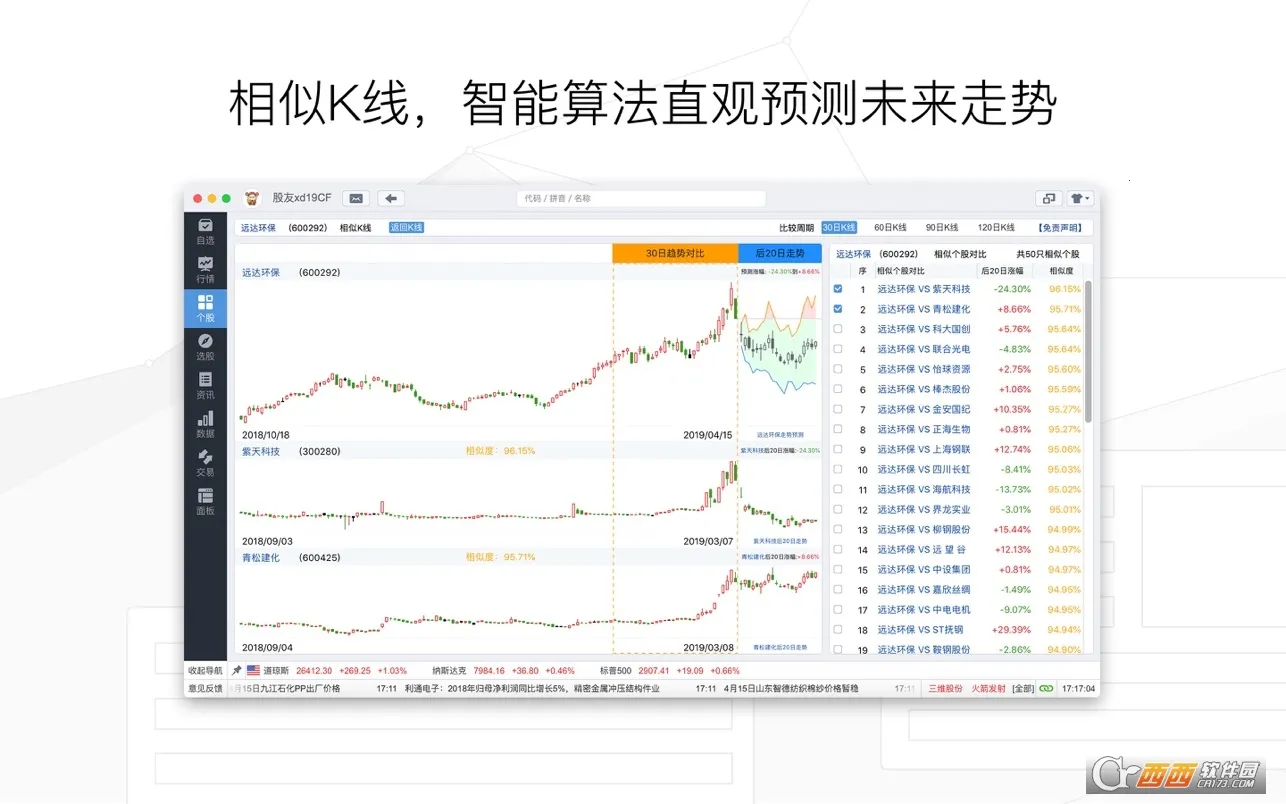Check the 科大国创 comparison checkbox
The image size is (1286, 804).
(838, 329)
